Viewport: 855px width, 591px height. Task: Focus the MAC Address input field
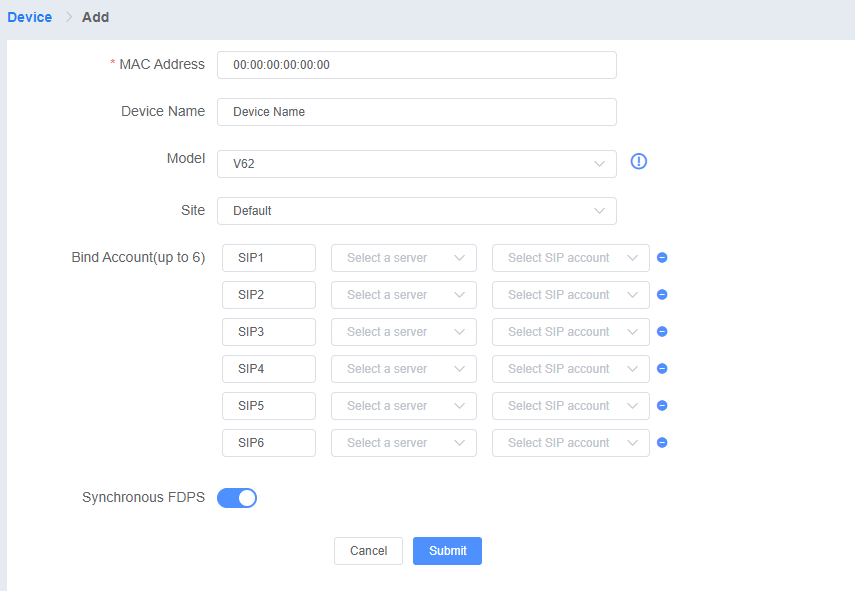tap(417, 65)
